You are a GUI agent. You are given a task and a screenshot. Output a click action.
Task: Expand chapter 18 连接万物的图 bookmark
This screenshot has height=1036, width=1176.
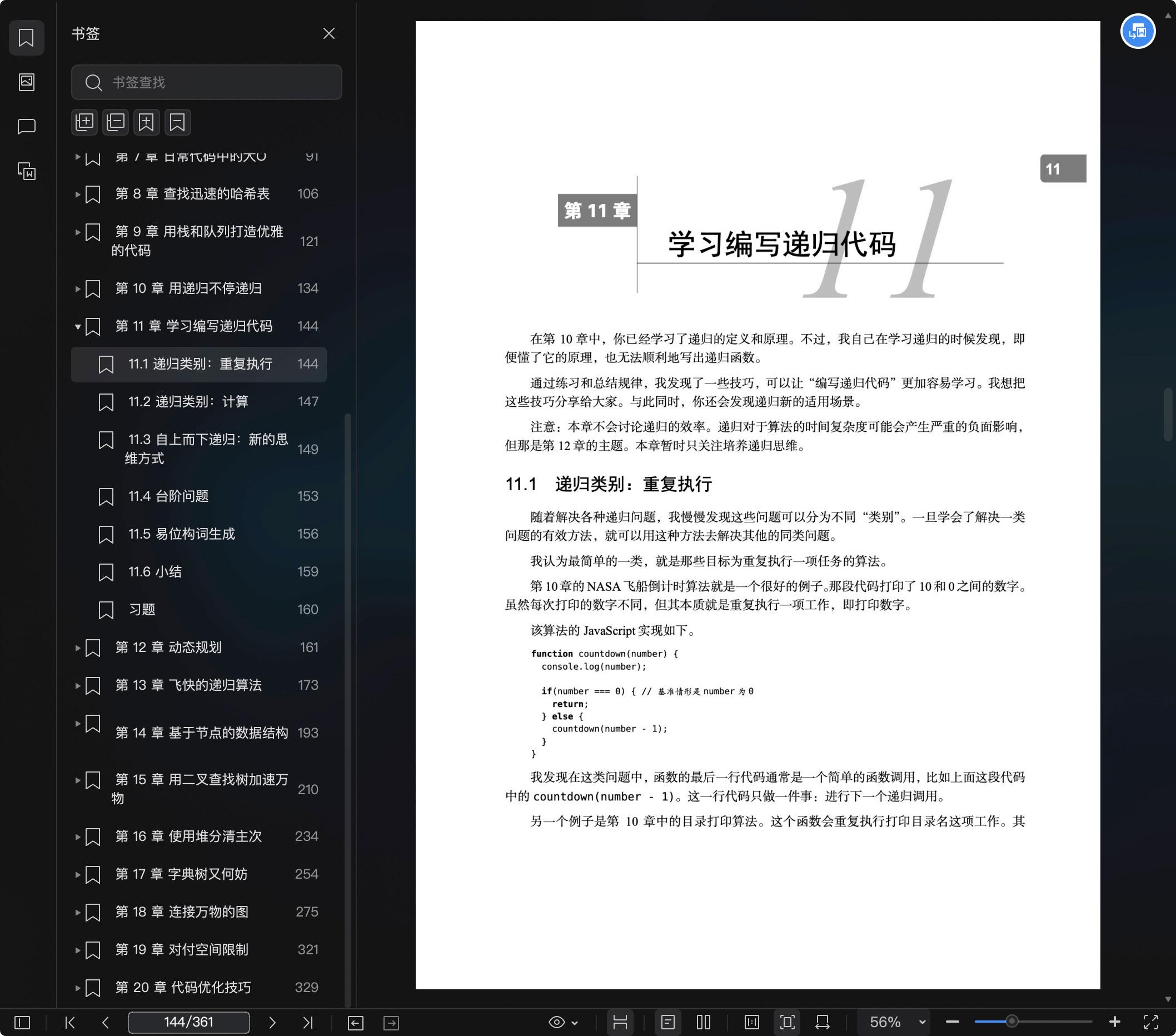(x=78, y=912)
